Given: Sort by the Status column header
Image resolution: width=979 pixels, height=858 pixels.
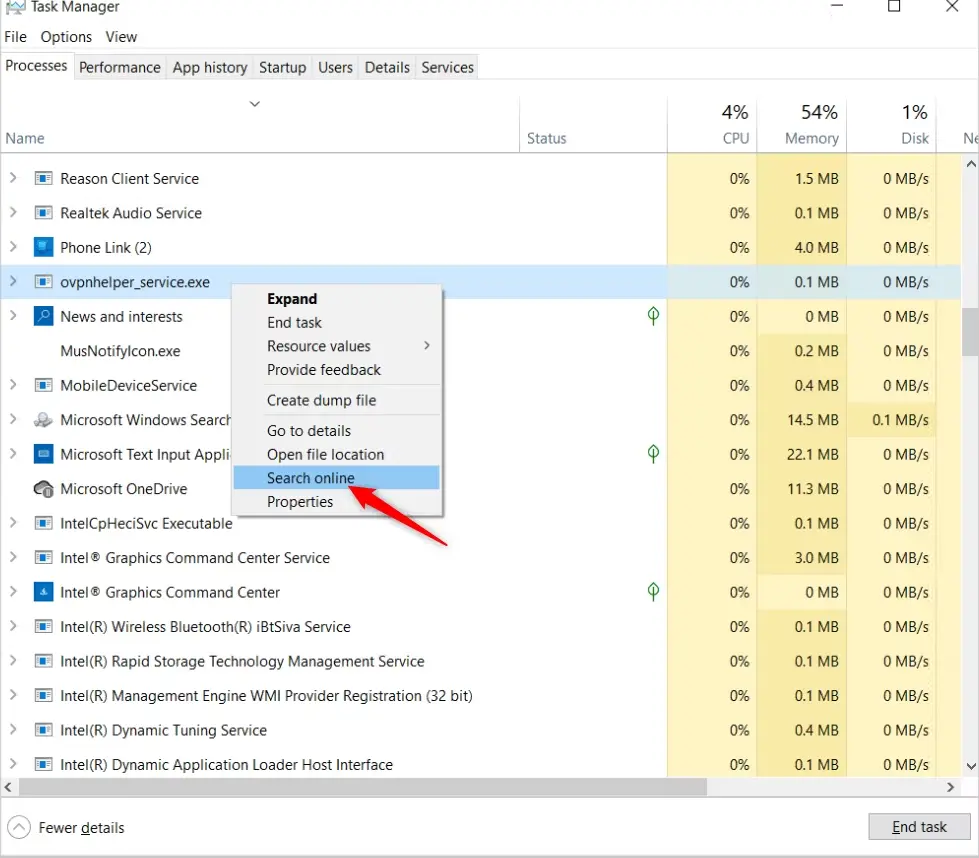Looking at the screenshot, I should (594, 125).
